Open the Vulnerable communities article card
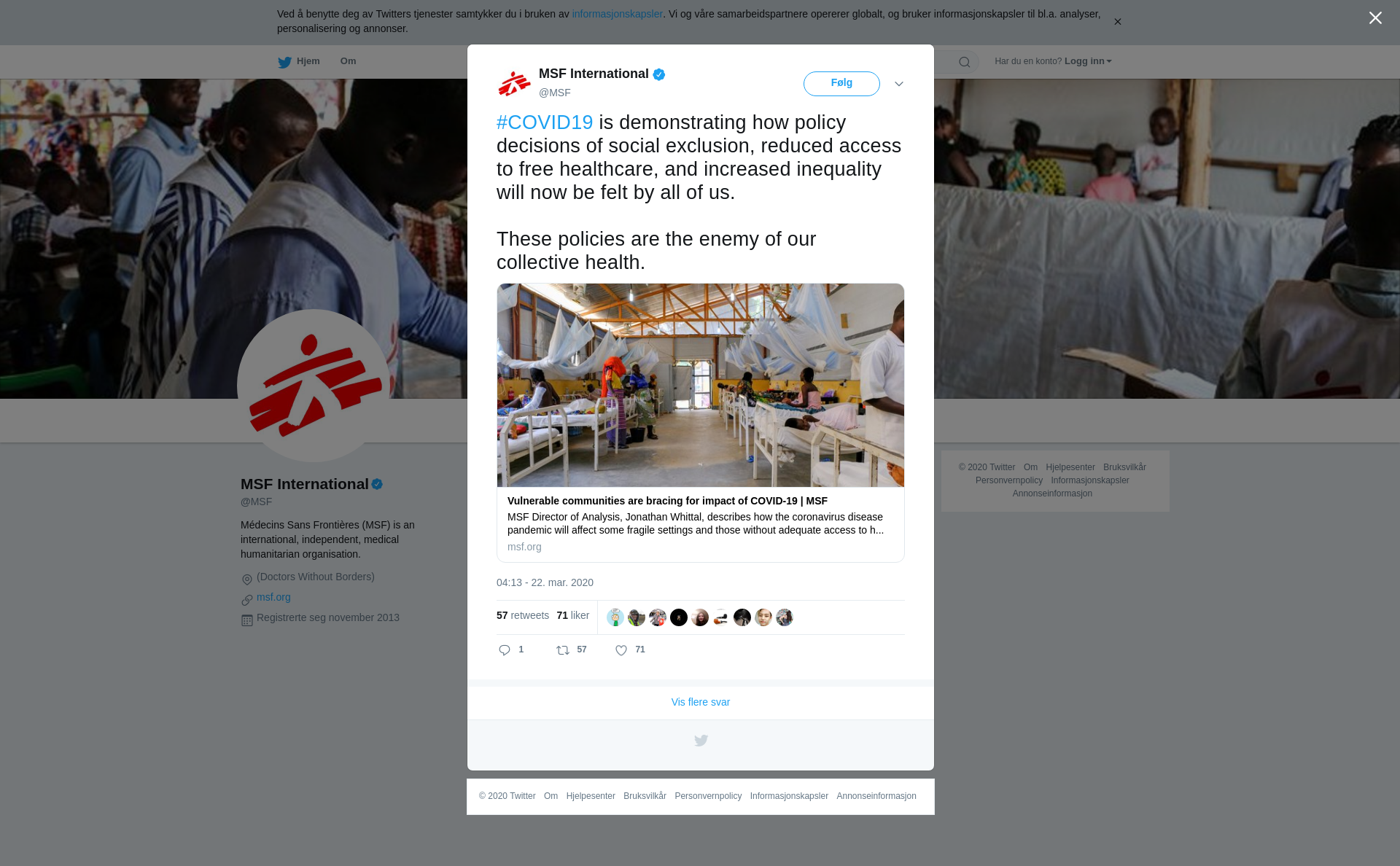This screenshot has height=866, width=1400. point(701,423)
